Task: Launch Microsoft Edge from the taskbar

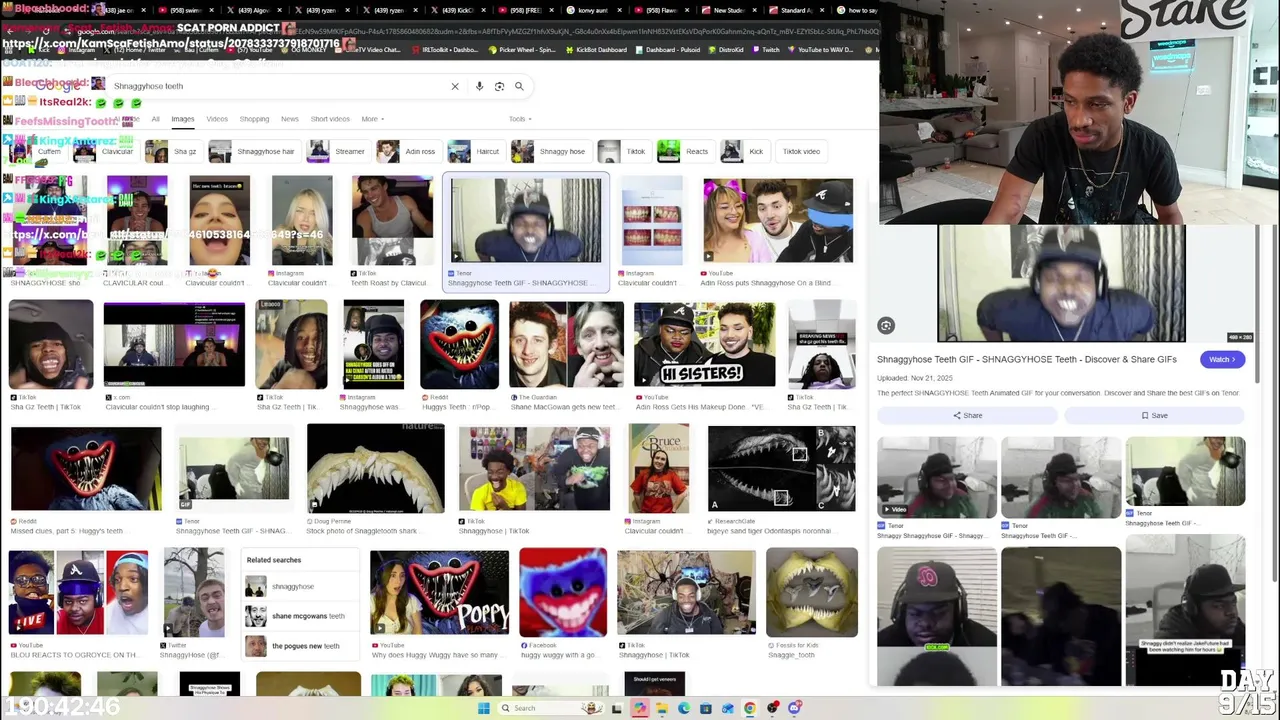Action: point(684,708)
